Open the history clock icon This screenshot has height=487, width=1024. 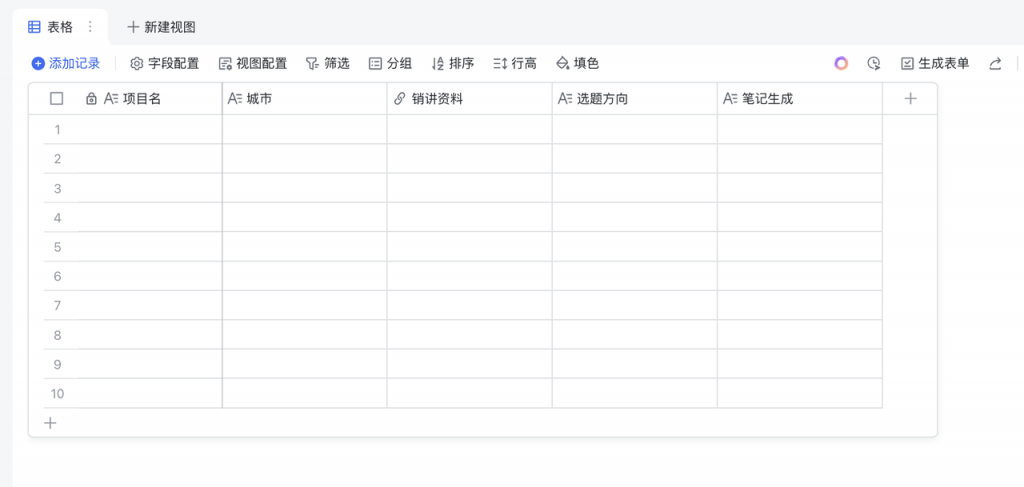[874, 63]
